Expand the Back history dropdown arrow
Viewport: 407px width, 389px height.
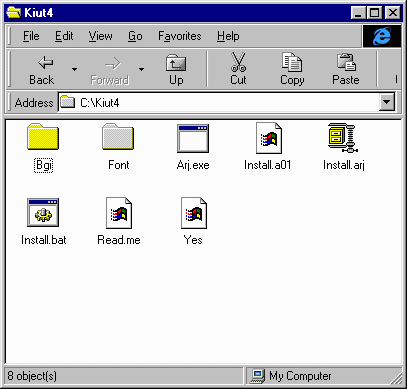[74, 69]
